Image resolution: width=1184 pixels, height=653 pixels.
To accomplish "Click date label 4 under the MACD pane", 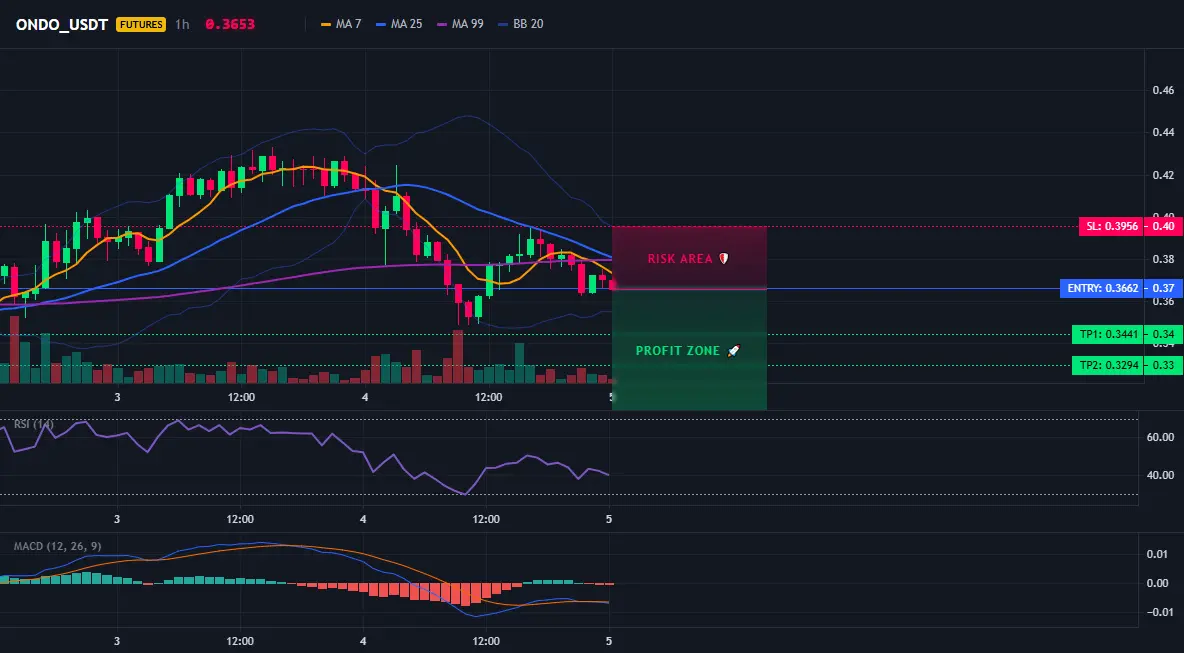I will (x=363, y=642).
